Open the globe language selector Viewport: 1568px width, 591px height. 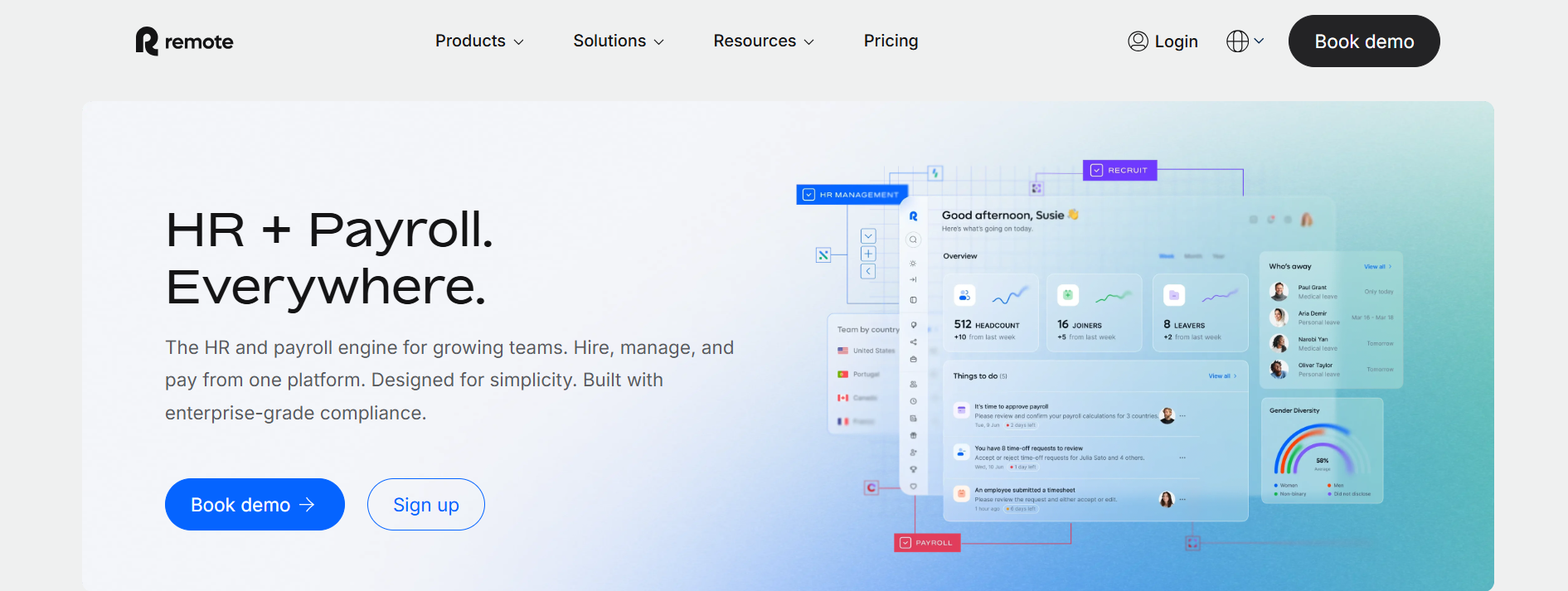[x=1237, y=41]
